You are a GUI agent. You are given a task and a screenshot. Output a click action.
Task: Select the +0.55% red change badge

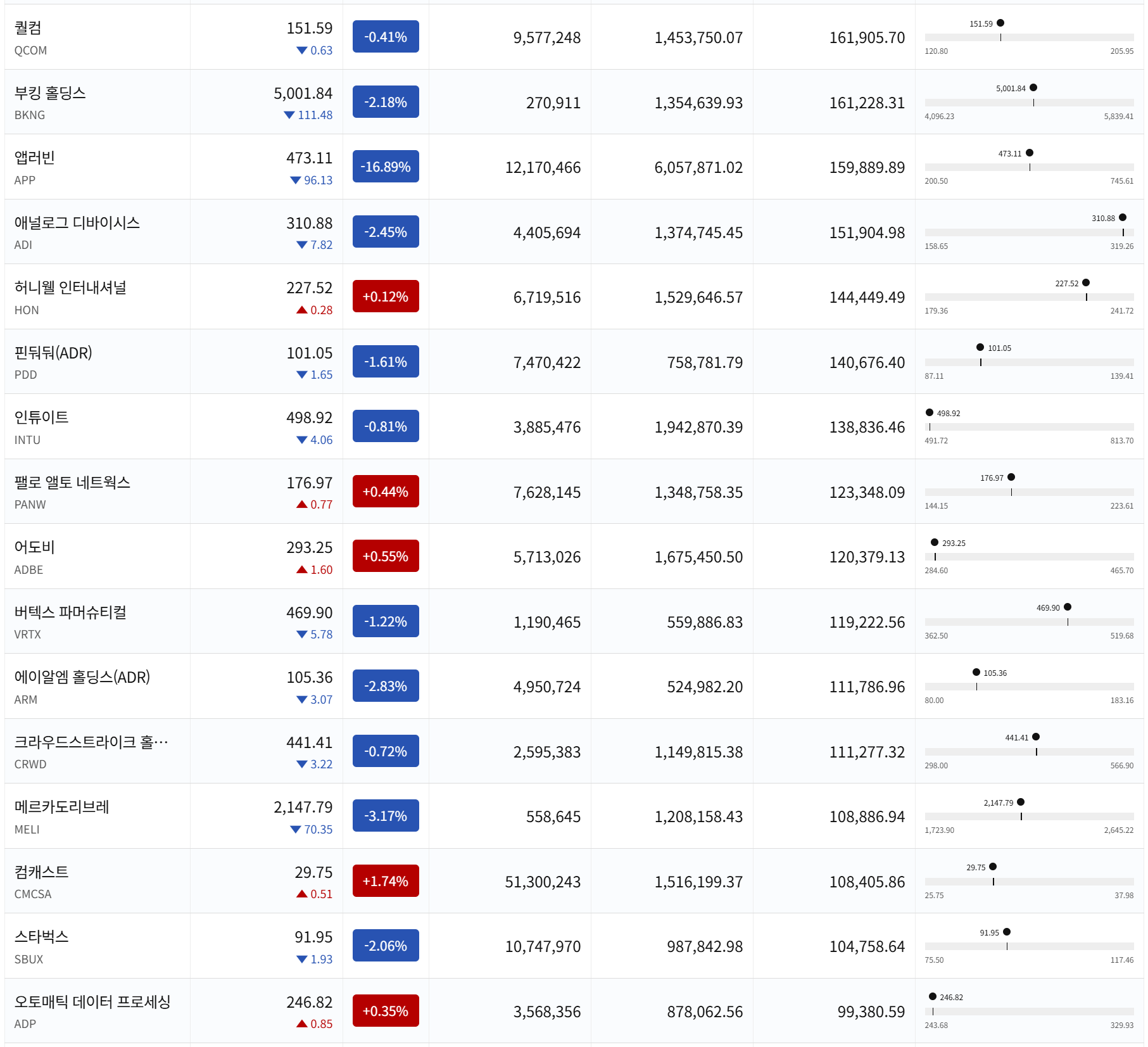(x=386, y=556)
